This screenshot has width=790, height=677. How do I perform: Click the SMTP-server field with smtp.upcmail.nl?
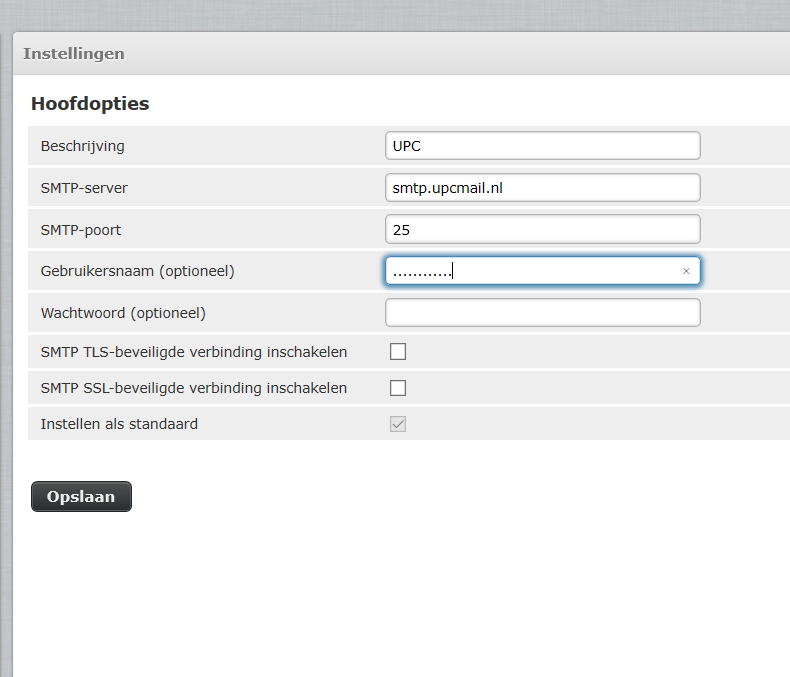[542, 188]
